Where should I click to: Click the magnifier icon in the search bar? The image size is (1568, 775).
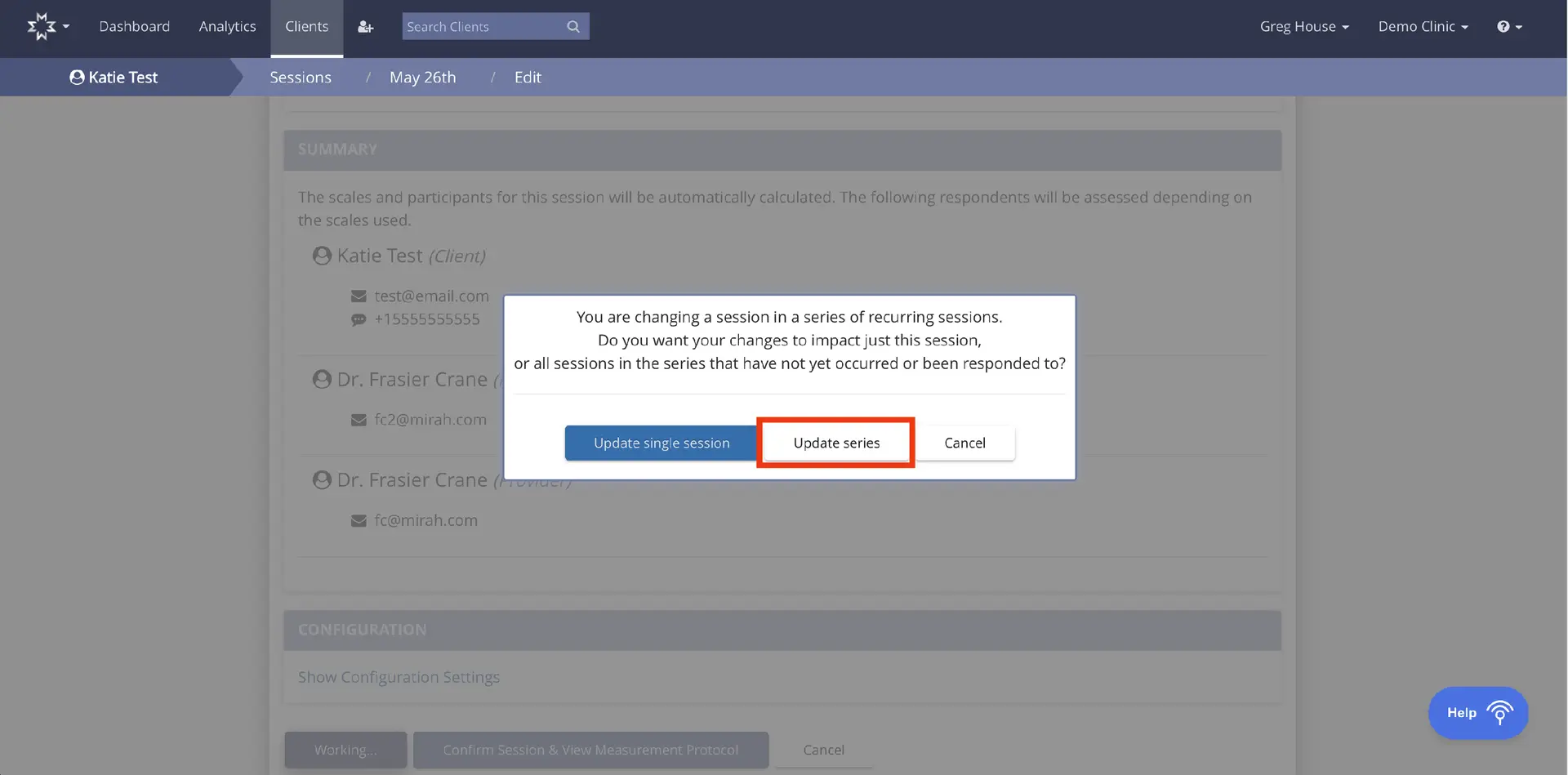click(x=572, y=26)
